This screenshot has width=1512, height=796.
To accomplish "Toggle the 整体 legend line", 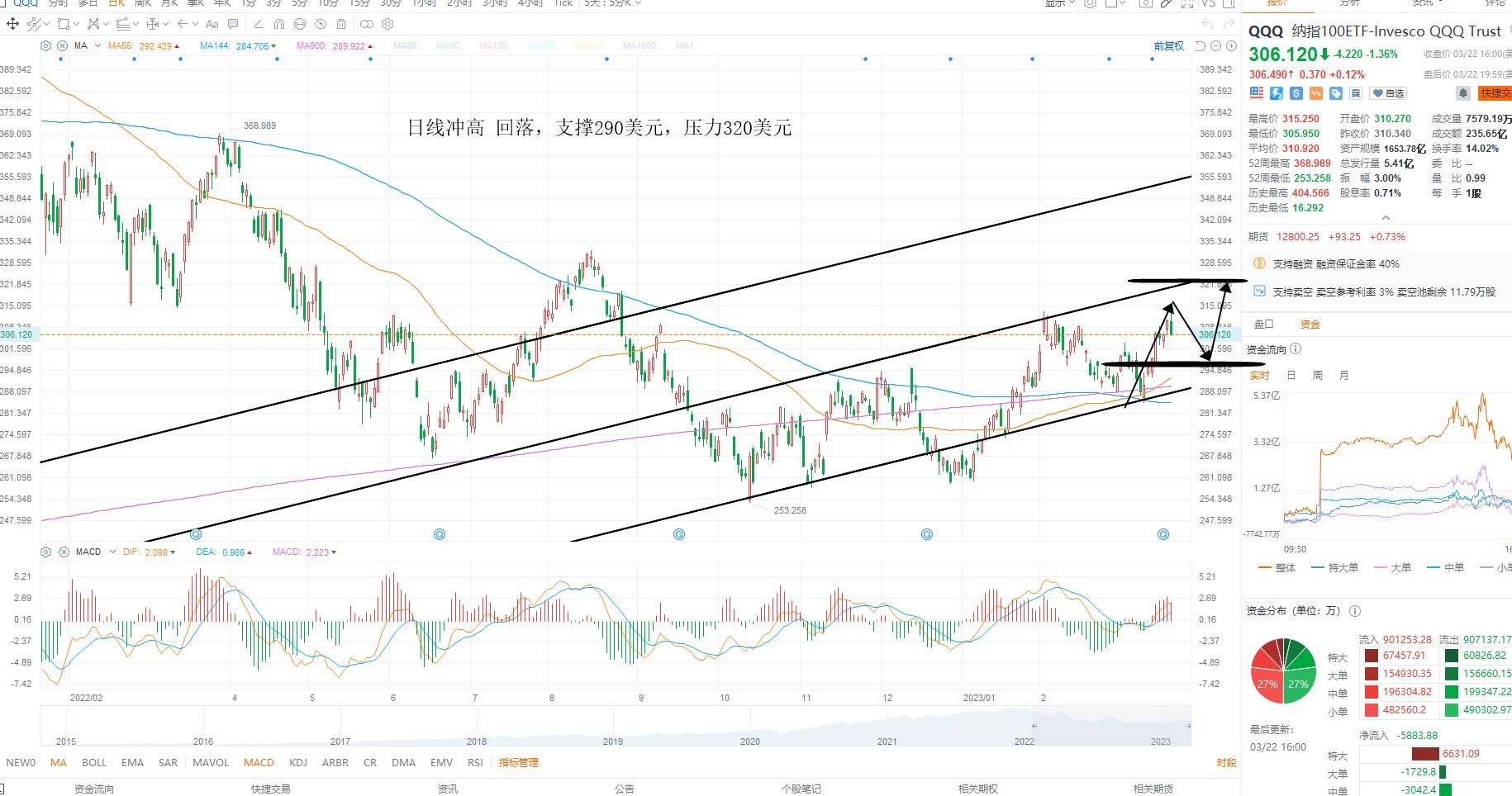I will pyautogui.click(x=1277, y=568).
